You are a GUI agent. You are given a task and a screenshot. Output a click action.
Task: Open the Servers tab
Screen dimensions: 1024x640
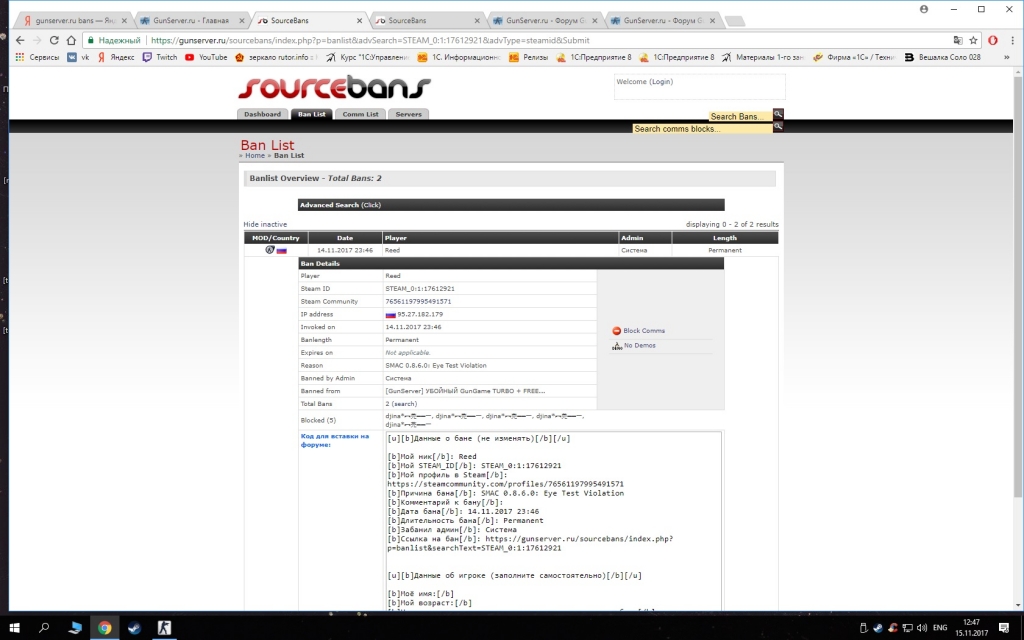coord(408,114)
